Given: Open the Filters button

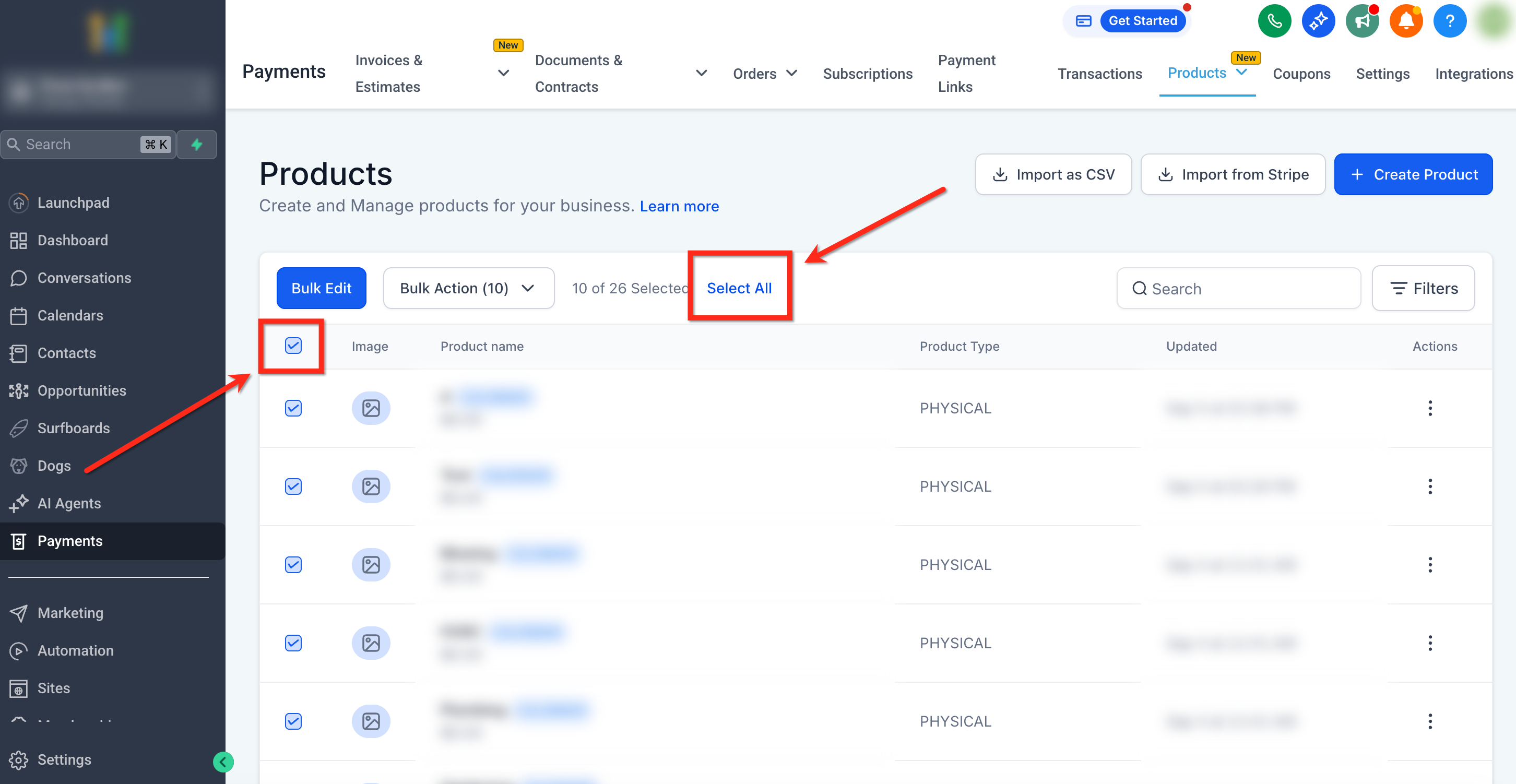Looking at the screenshot, I should [1423, 289].
